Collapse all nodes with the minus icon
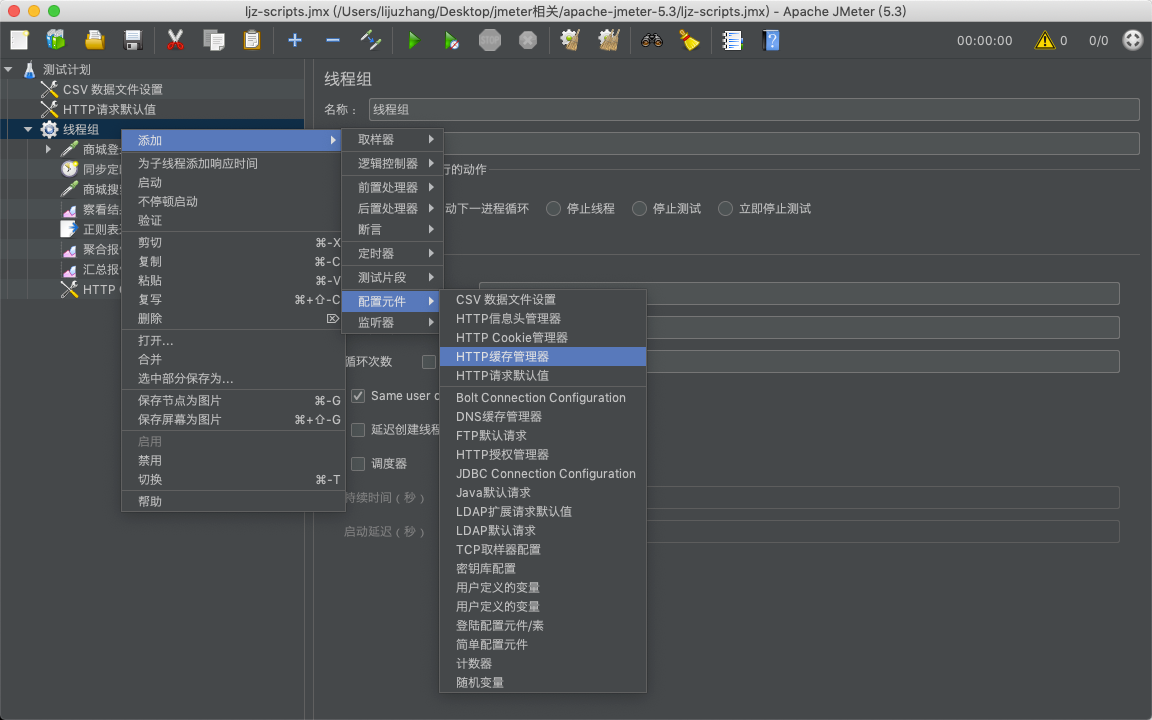The height and width of the screenshot is (720, 1152). pos(333,40)
